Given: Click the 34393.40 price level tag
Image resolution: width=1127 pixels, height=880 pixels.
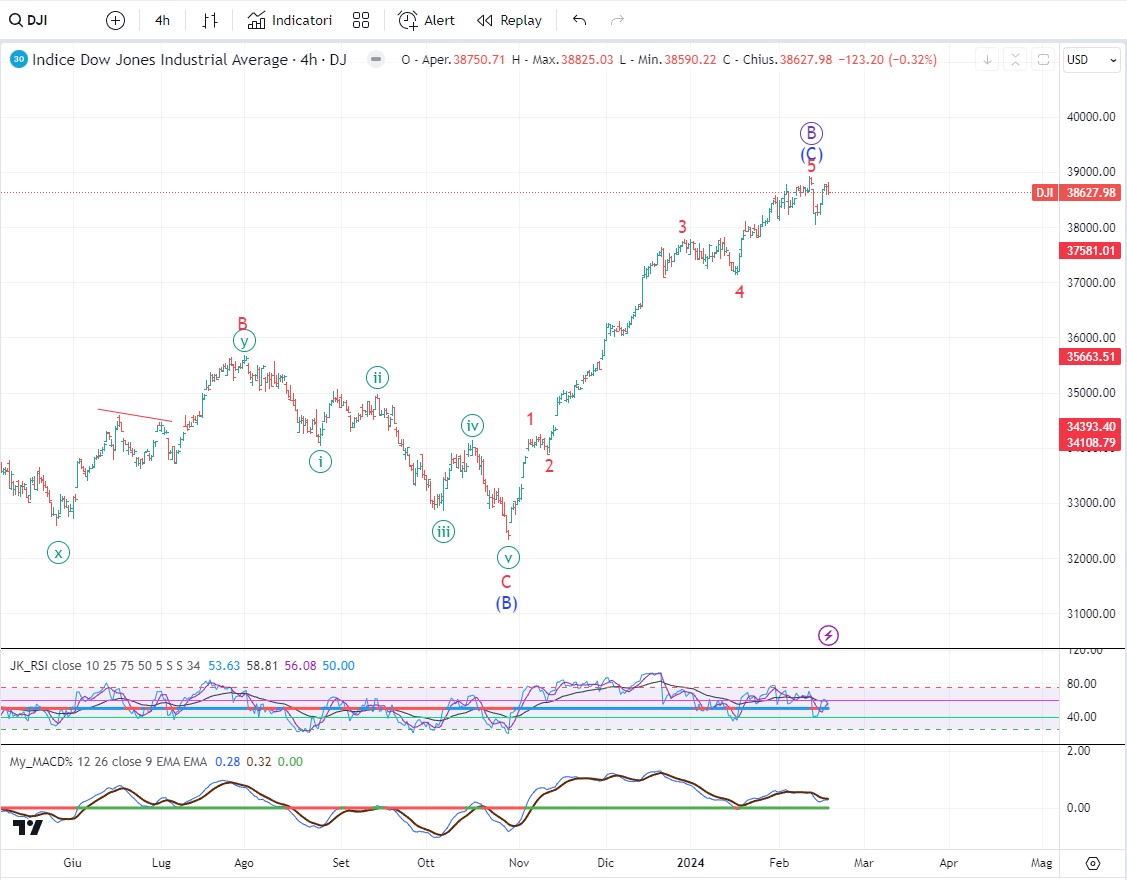Looking at the screenshot, I should 1090,427.
